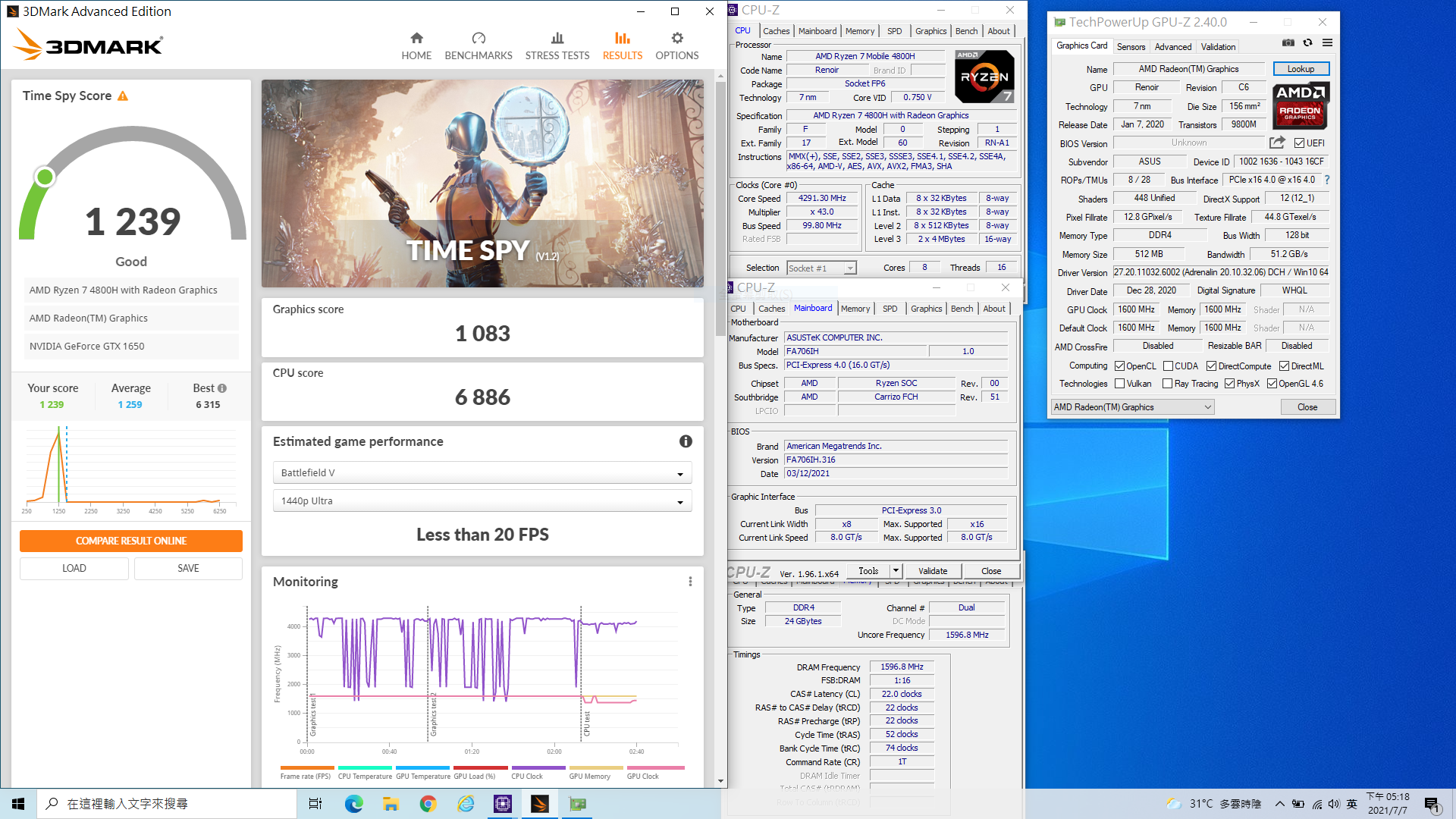Show hidden system tray icons chevron

1280,804
